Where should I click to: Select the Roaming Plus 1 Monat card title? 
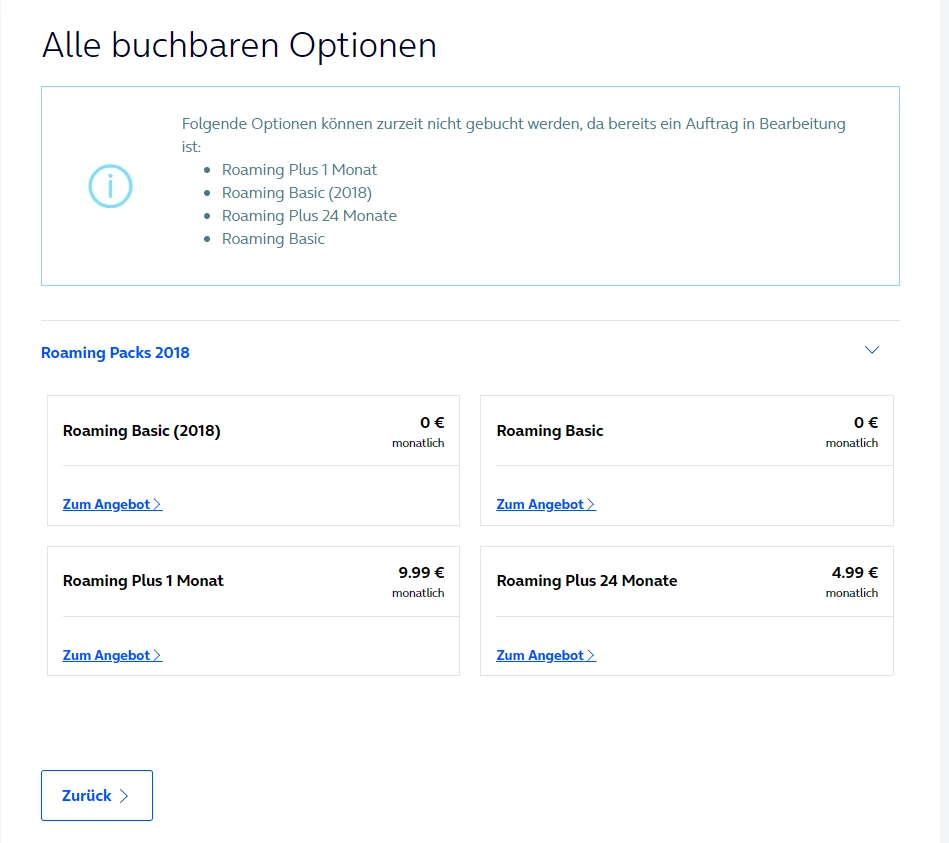(x=143, y=581)
